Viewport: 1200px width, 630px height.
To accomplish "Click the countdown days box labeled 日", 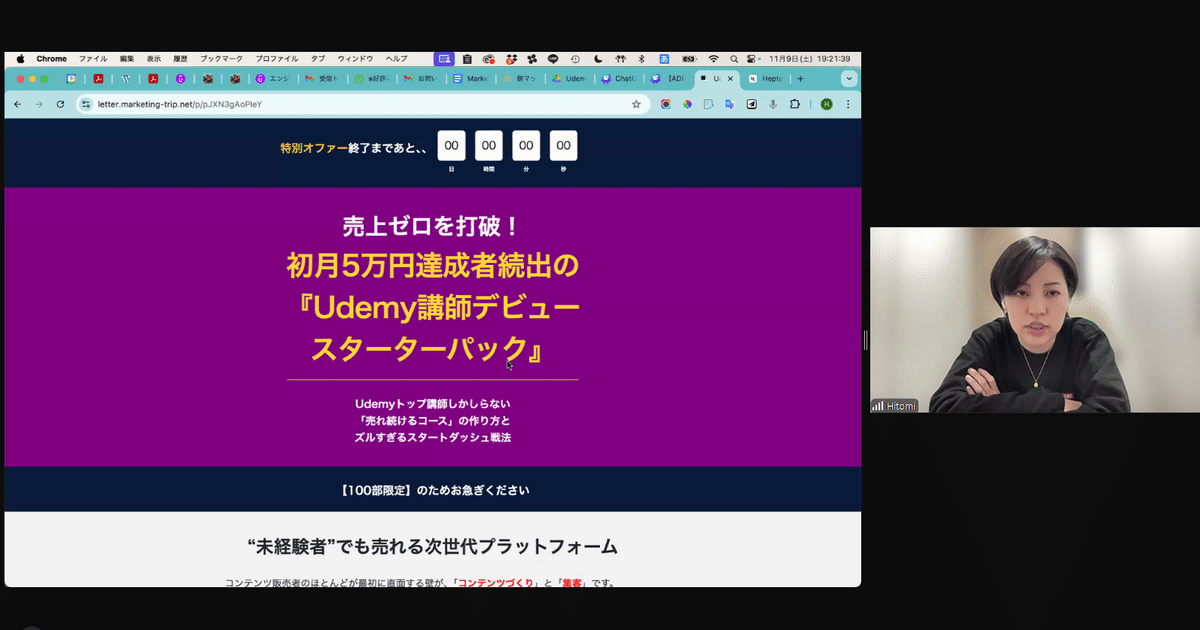I will click(x=452, y=146).
